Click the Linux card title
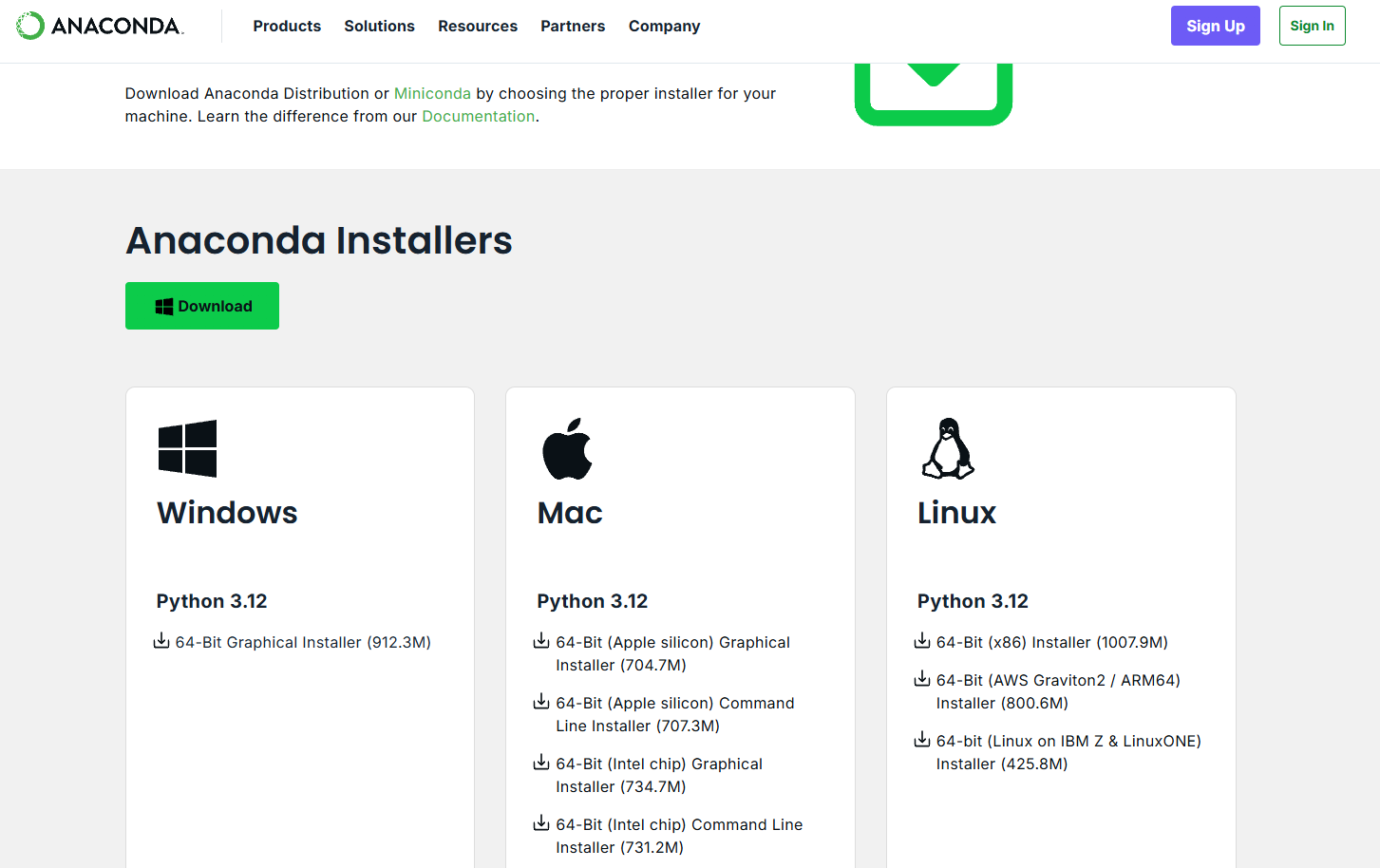Viewport: 1380px width, 868px height. pyautogui.click(x=956, y=513)
